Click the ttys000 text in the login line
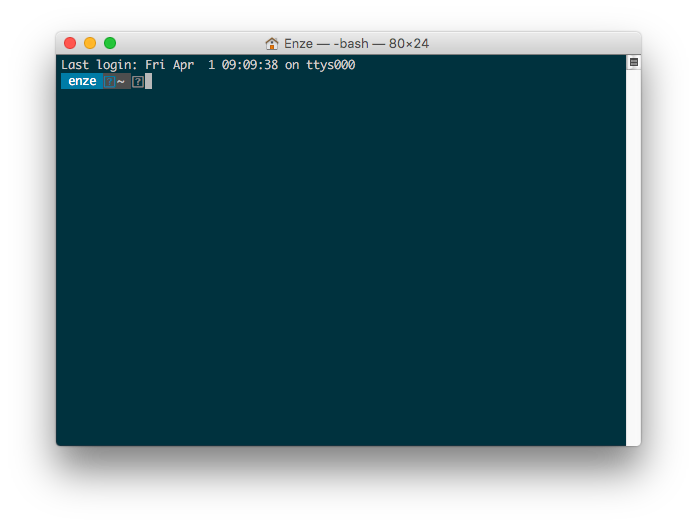The height and width of the screenshot is (526, 697). [330, 65]
